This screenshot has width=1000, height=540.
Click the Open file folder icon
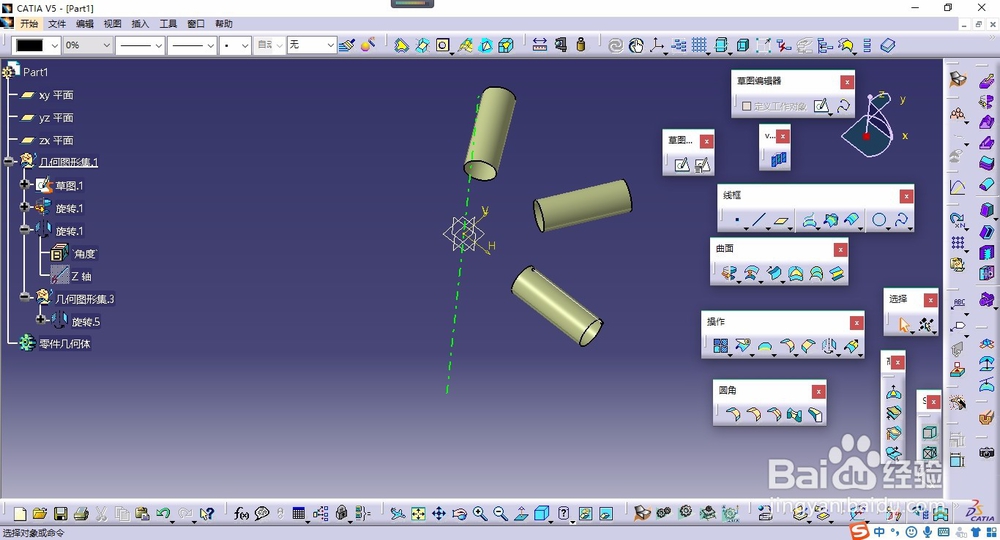[x=40, y=514]
